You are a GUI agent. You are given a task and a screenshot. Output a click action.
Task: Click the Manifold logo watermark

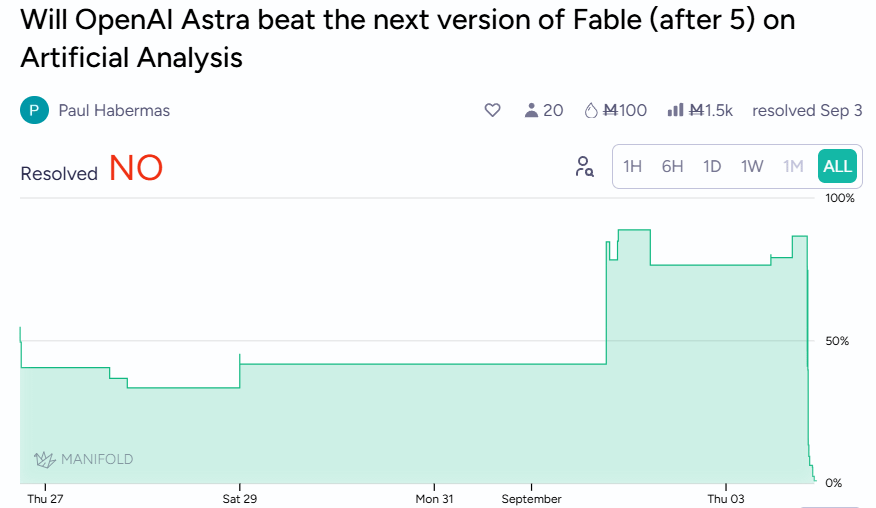(83, 459)
